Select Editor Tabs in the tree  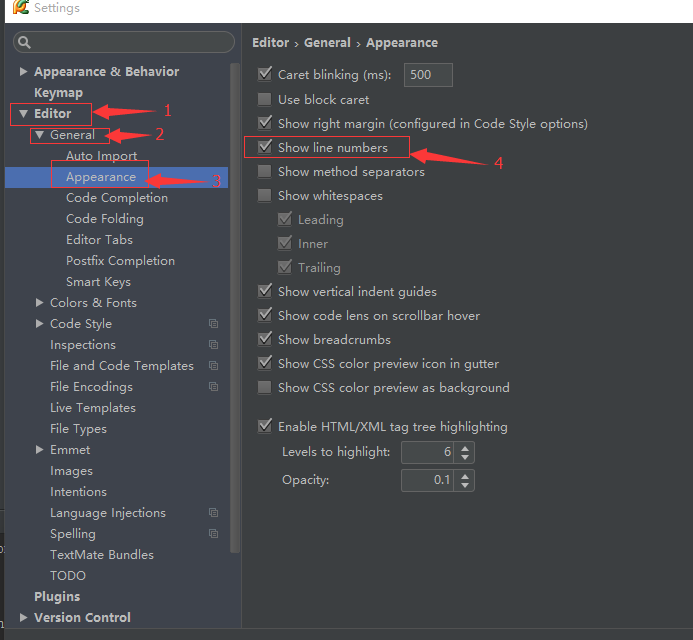[99, 240]
